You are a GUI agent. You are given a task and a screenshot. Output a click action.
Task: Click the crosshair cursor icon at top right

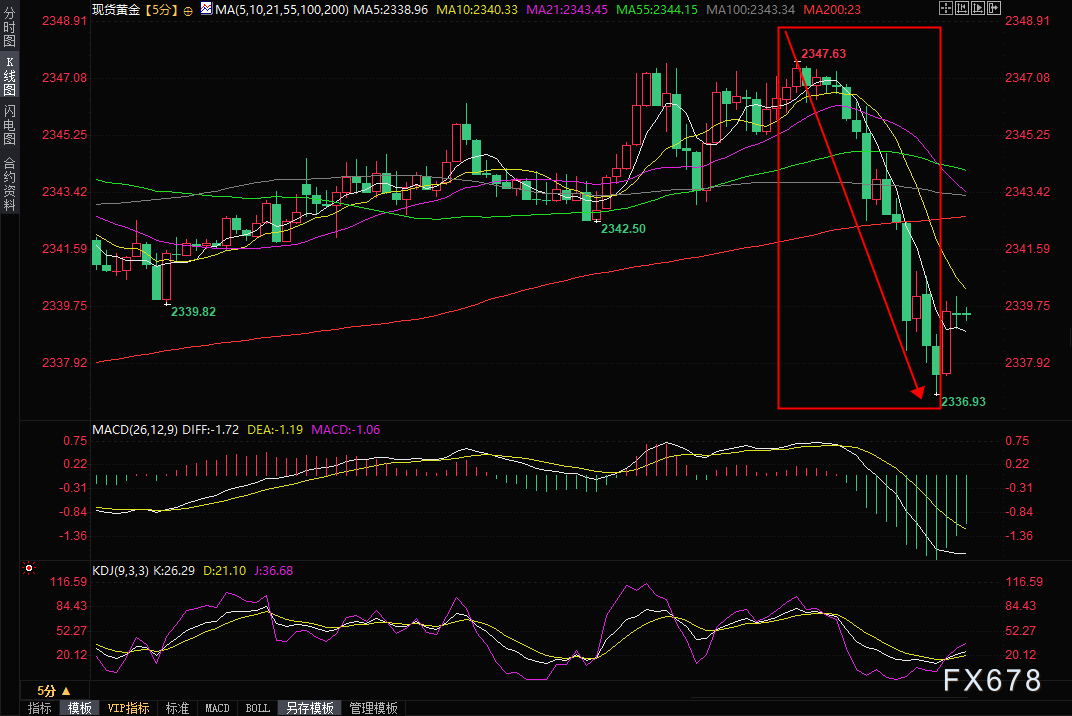pos(946,8)
